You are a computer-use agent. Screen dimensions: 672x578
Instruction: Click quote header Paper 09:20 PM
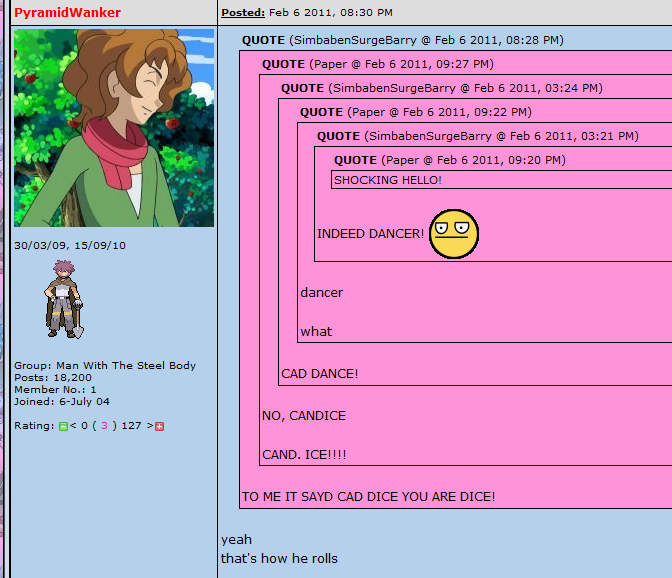click(450, 160)
